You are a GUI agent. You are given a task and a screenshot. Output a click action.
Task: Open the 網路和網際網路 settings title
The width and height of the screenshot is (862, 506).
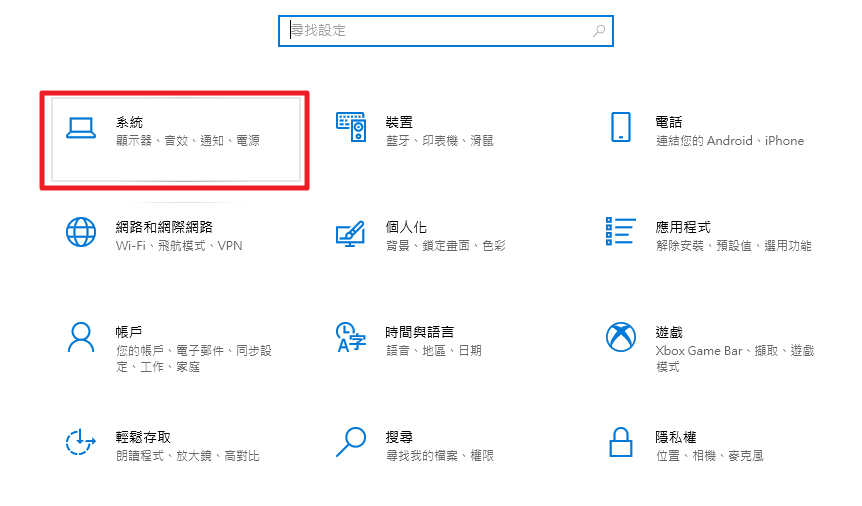coord(164,227)
